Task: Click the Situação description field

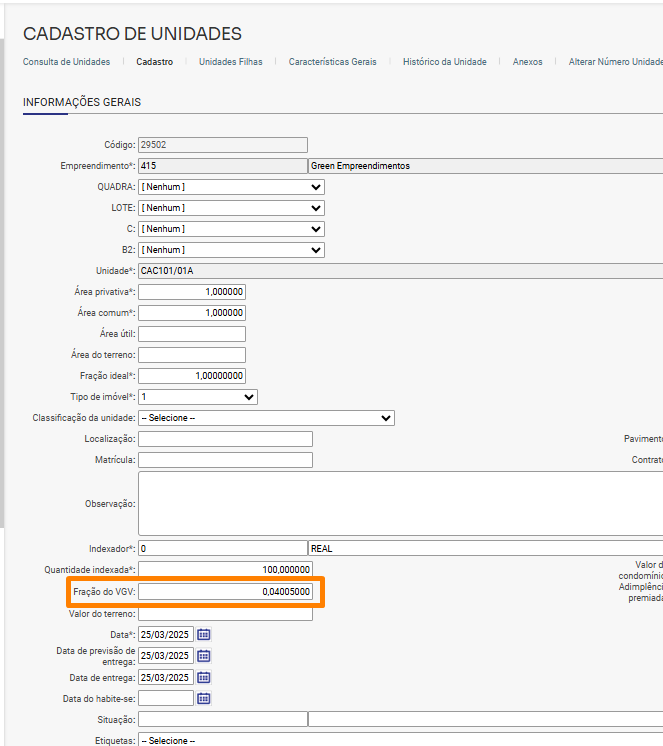Action: coord(486,719)
